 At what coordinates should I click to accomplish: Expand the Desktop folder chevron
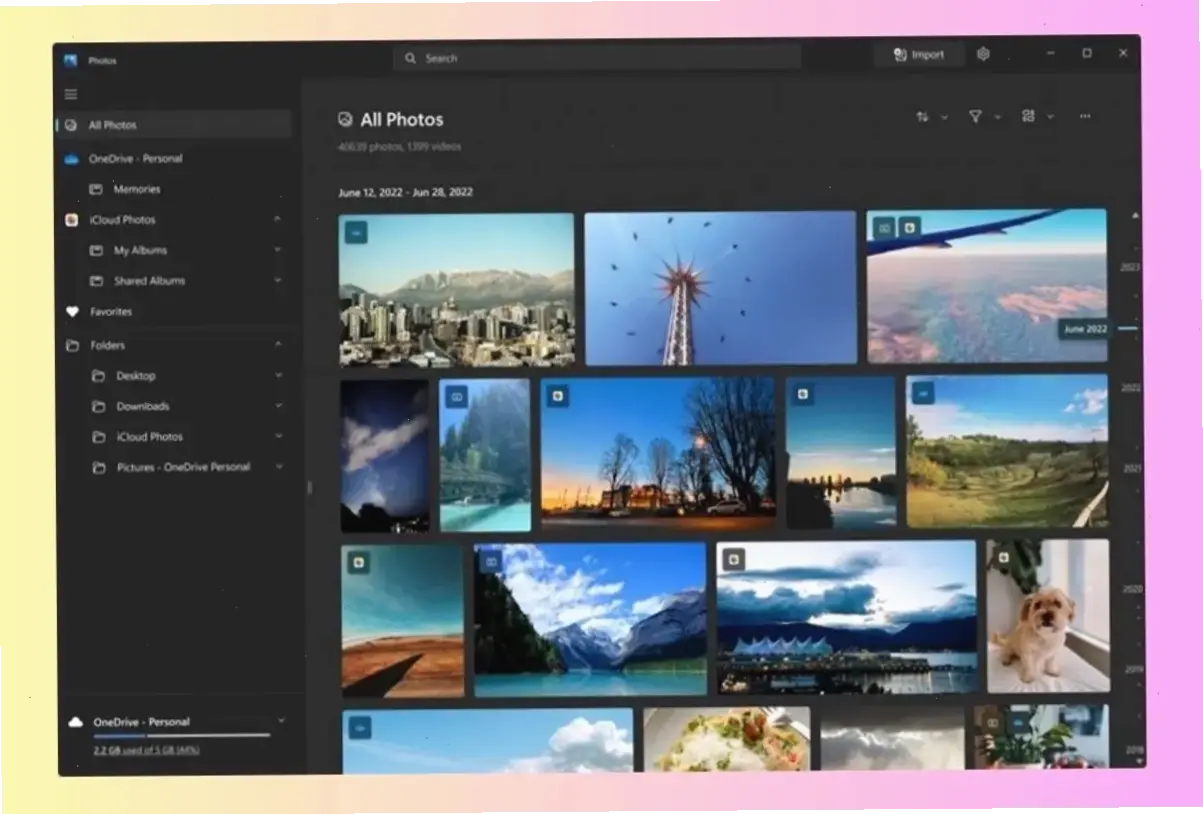278,376
